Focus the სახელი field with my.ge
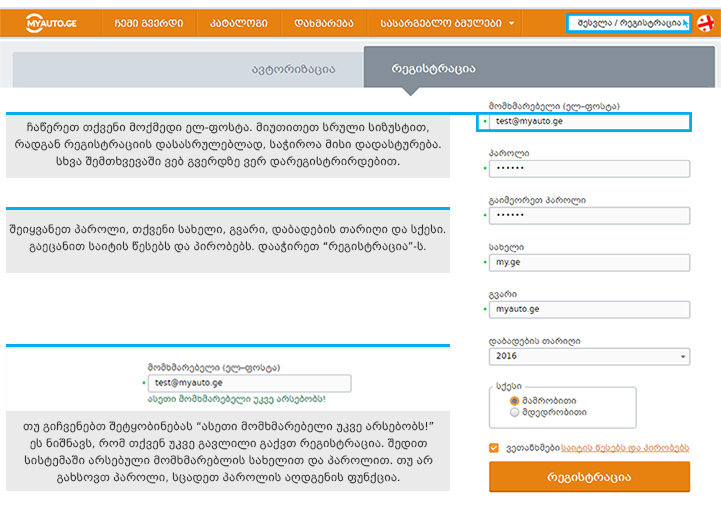The width and height of the screenshot is (721, 506). coord(589,262)
